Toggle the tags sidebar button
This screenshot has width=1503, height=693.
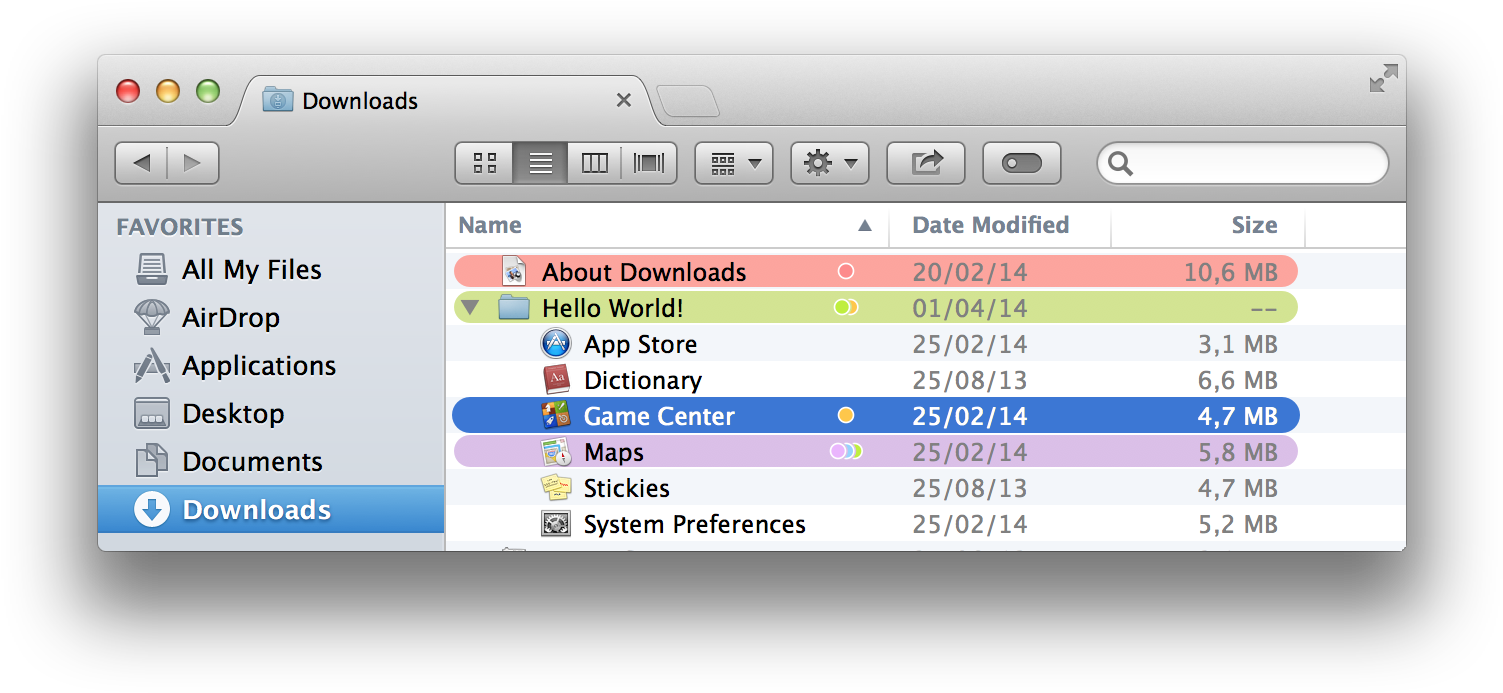[1021, 163]
